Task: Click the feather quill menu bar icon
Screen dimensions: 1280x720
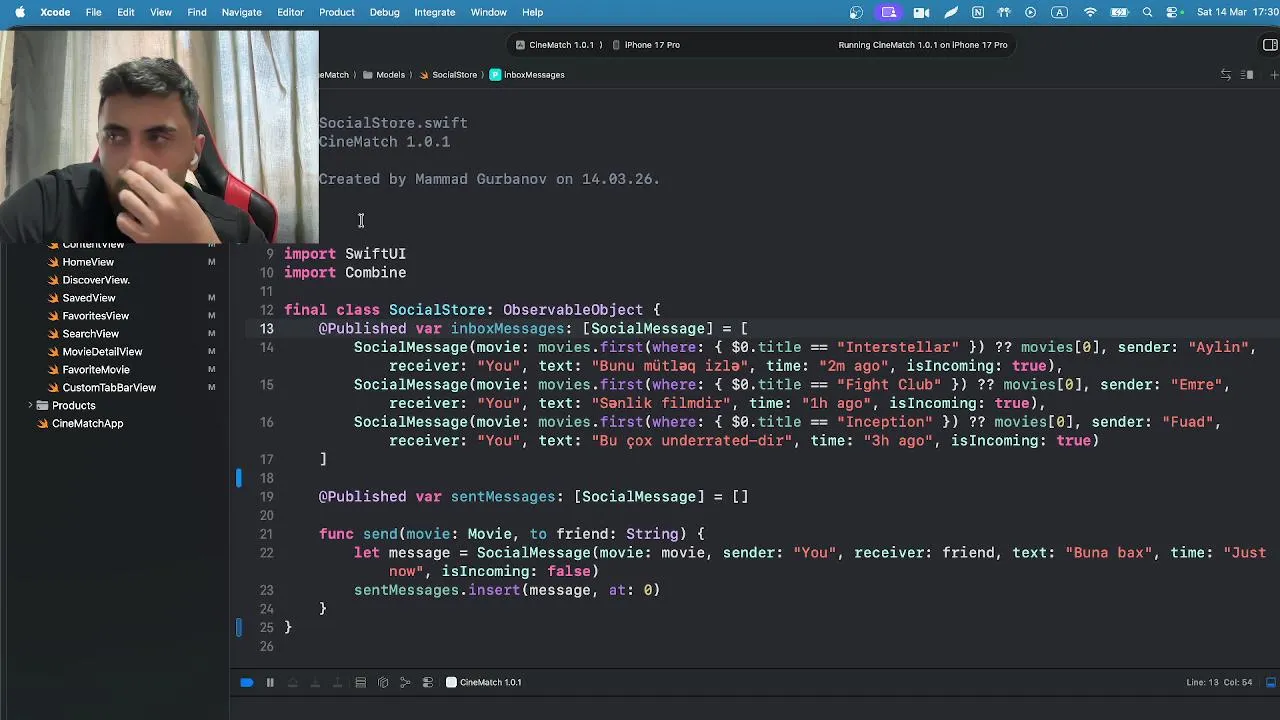Action: [951, 12]
